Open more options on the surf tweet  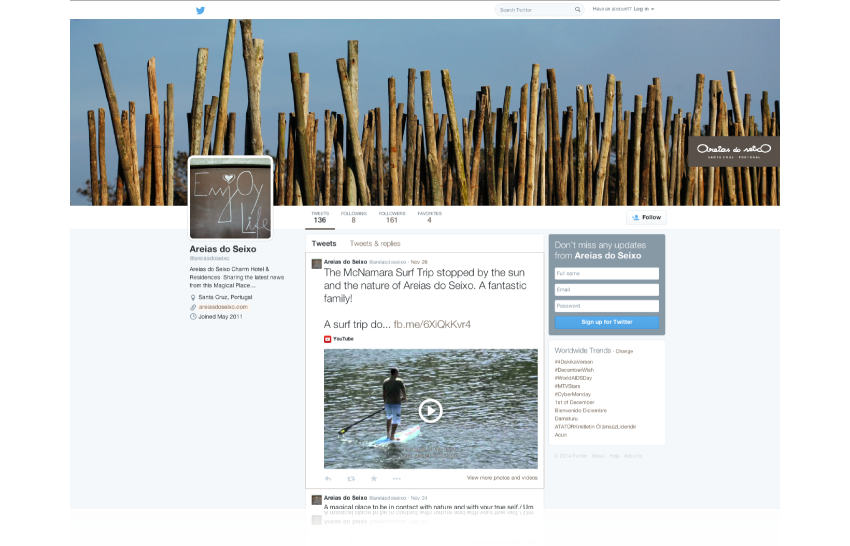[397, 478]
